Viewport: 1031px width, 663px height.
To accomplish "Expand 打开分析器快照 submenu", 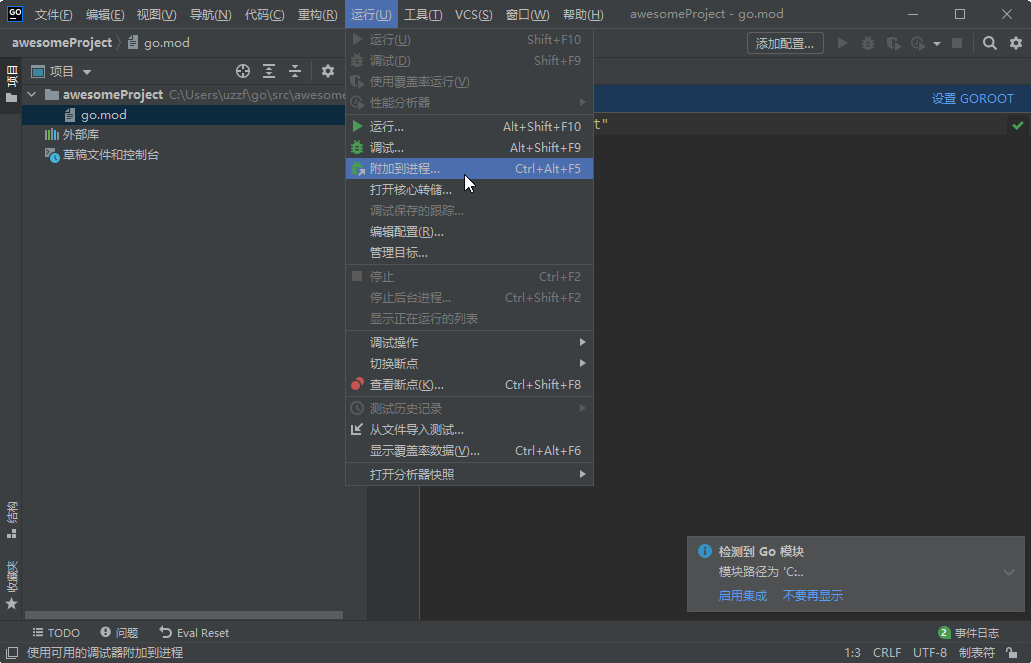I will click(469, 474).
